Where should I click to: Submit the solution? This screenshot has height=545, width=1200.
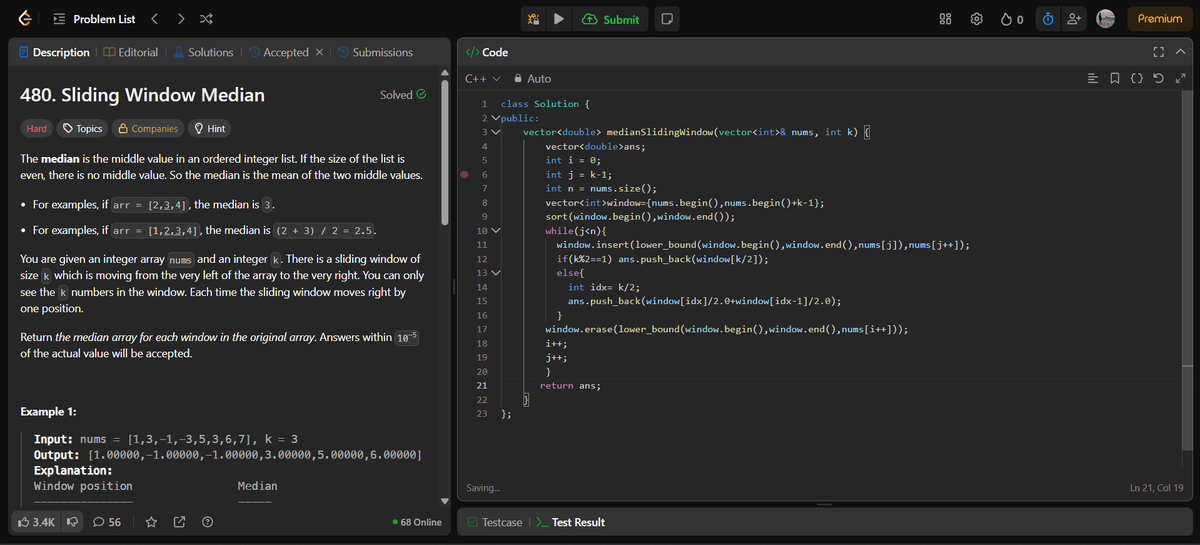point(610,19)
